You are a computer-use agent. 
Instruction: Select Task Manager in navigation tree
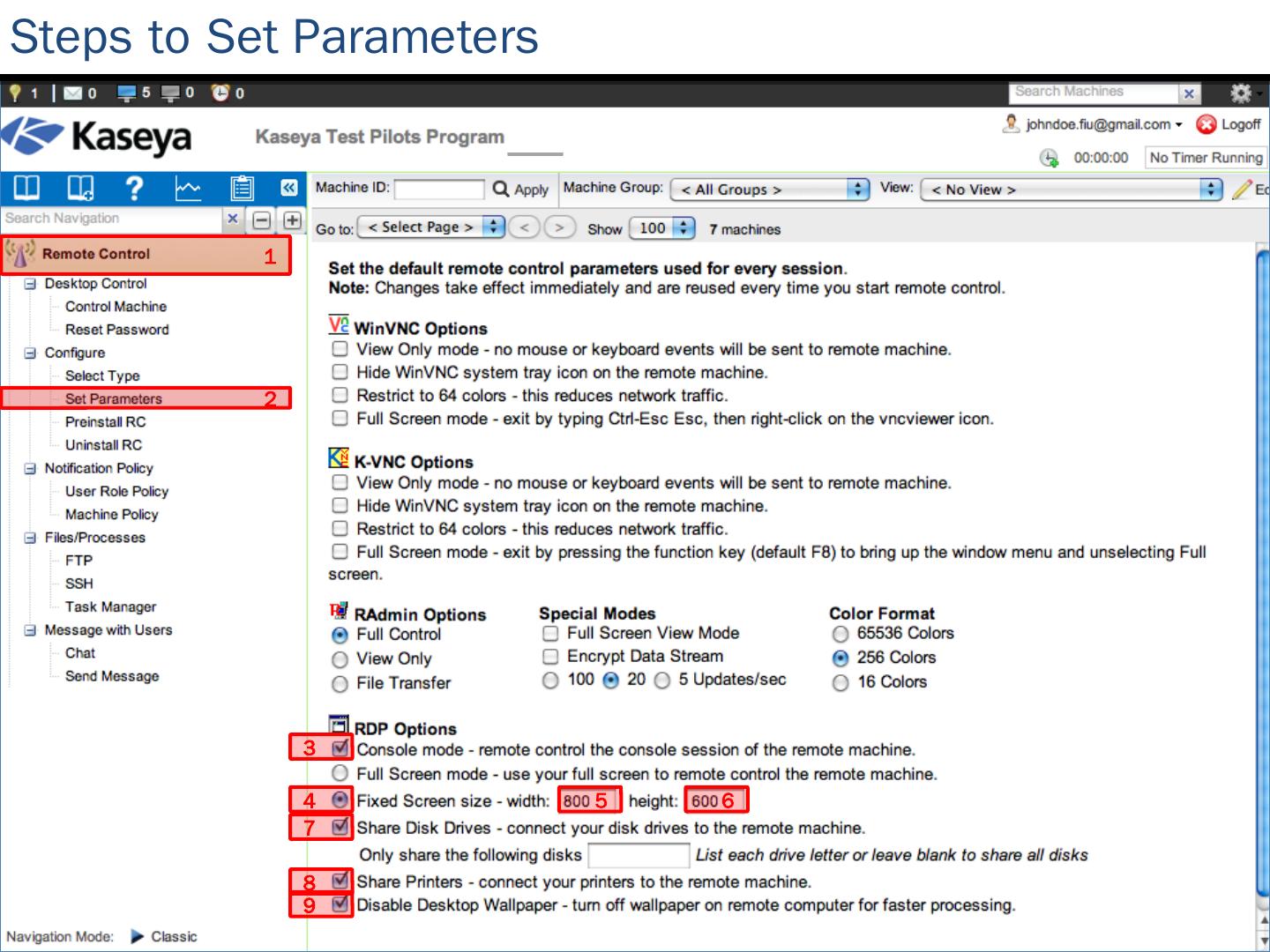[110, 606]
